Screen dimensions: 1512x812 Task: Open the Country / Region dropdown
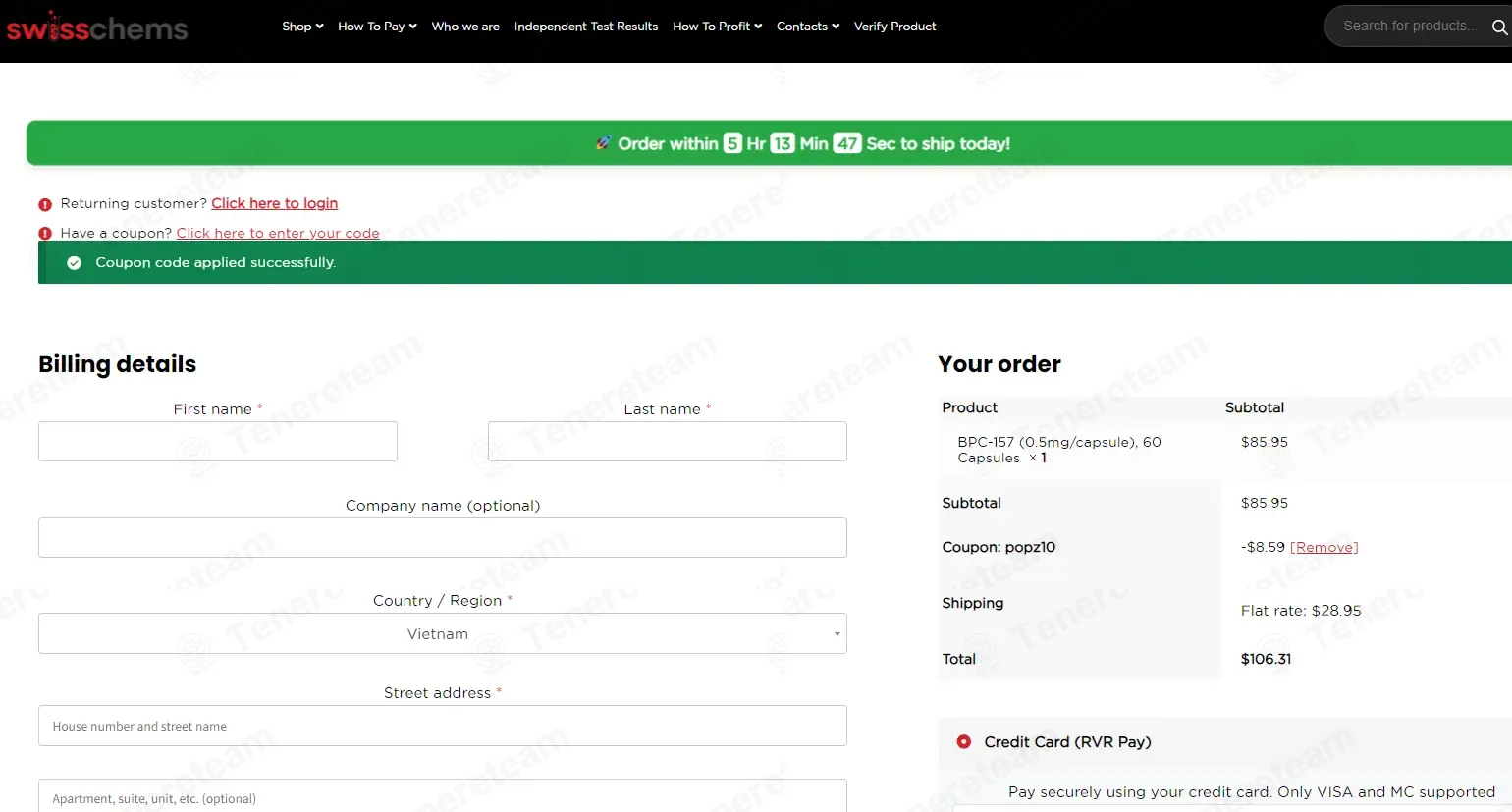pyautogui.click(x=442, y=634)
